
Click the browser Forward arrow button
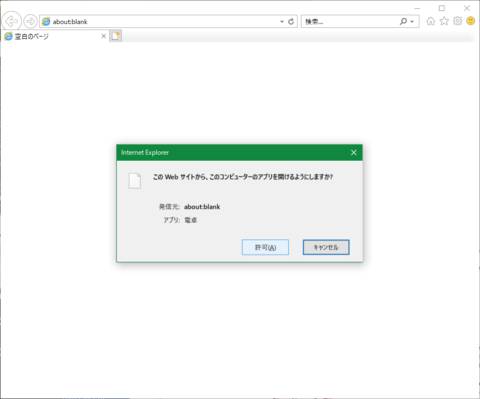30,21
